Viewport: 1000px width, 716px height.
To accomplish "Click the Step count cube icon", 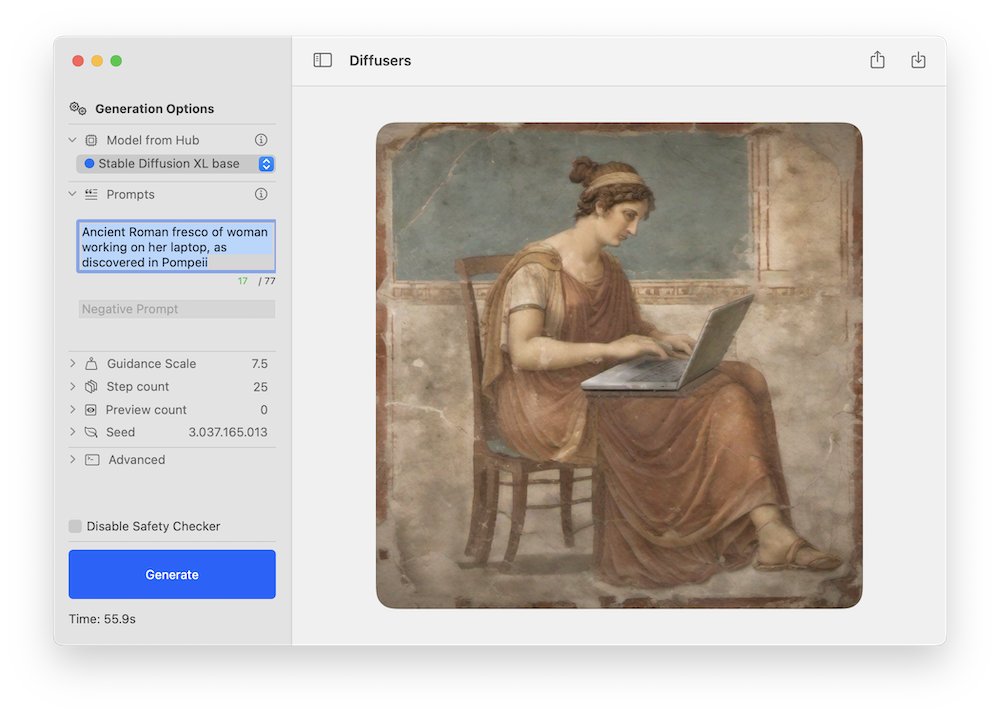I will tap(91, 386).
